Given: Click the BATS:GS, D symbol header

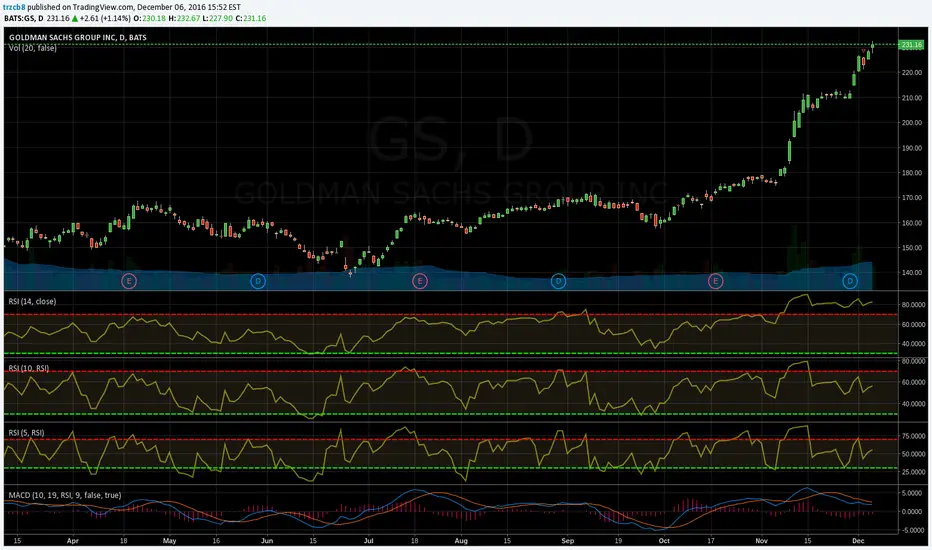Looking at the screenshot, I should [24, 18].
